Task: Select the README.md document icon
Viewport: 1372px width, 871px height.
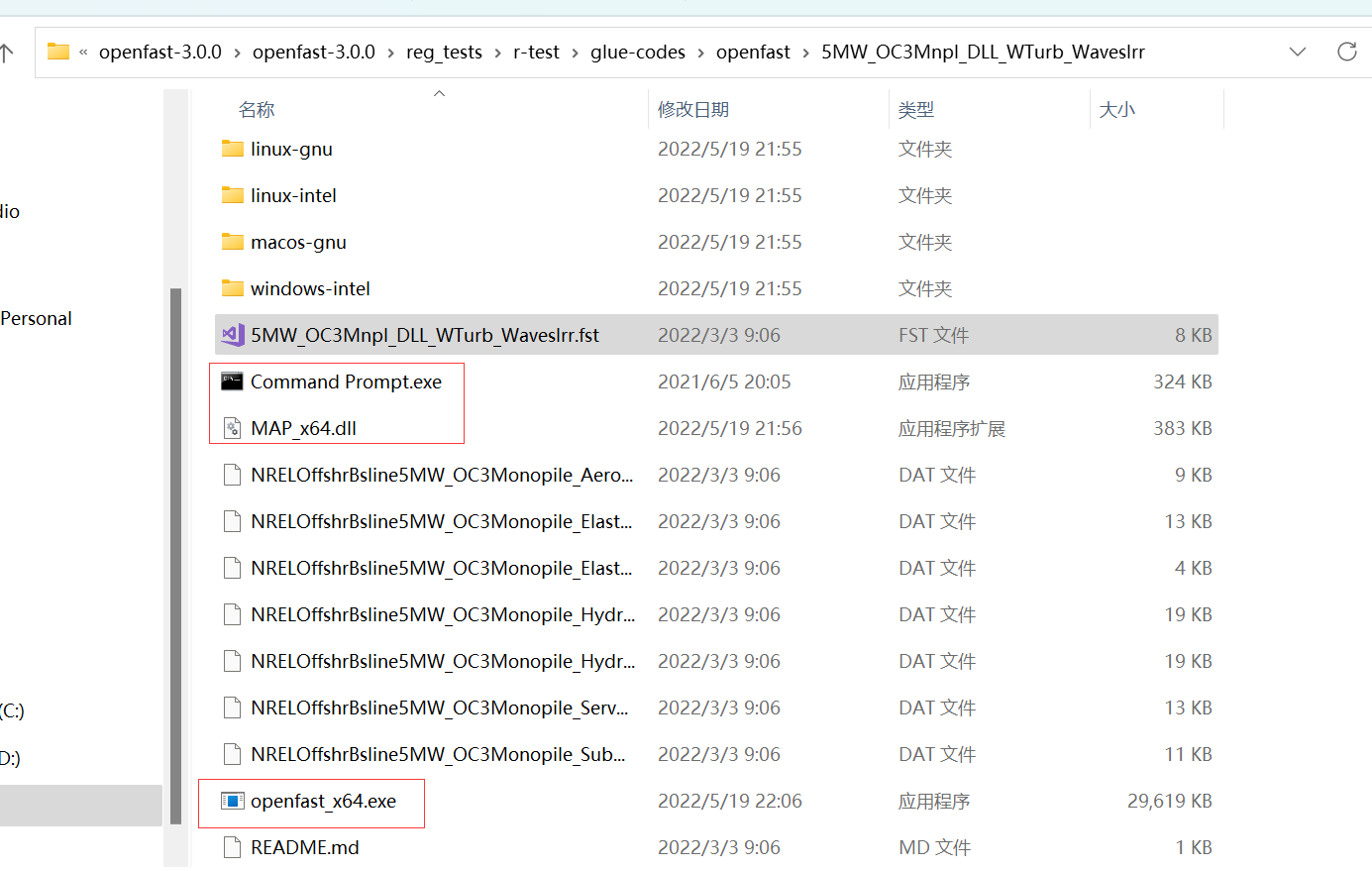Action: point(232,847)
